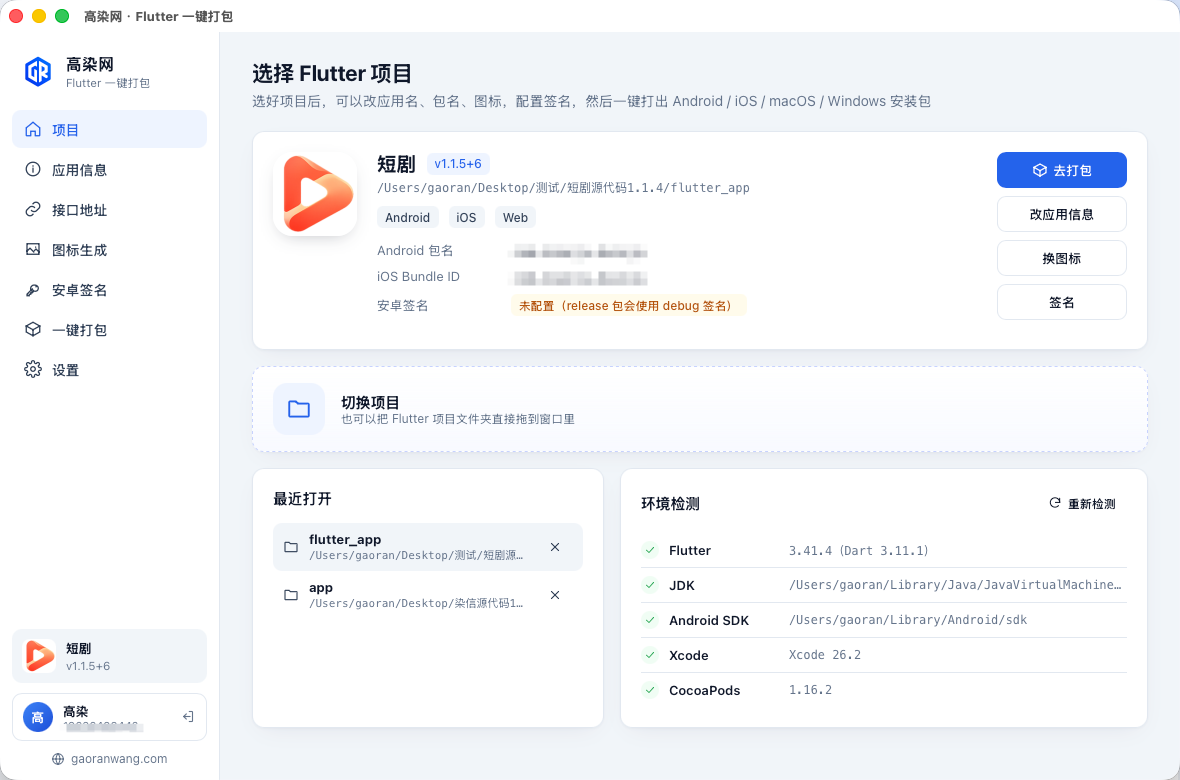1180x780 pixels.
Task: Click the Android platform tag
Action: 407,218
